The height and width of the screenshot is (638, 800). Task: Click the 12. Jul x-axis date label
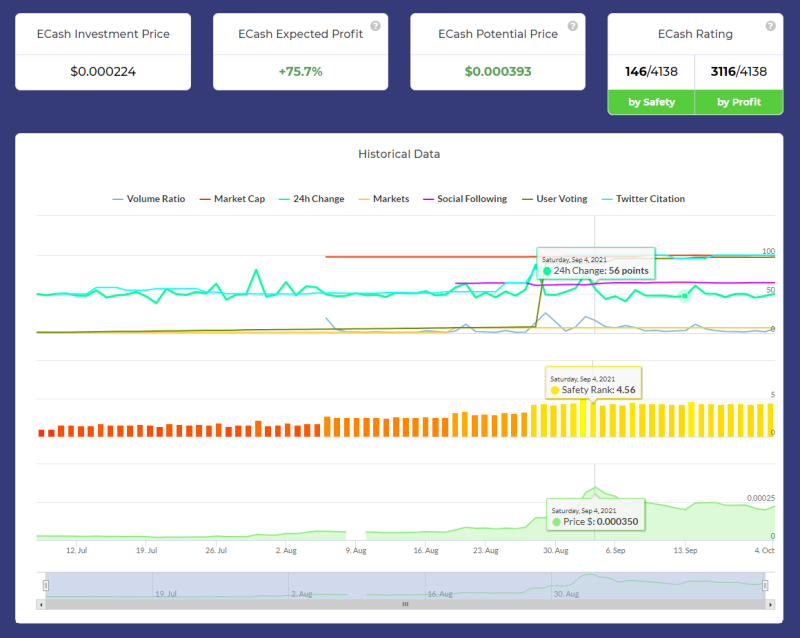coord(77,550)
